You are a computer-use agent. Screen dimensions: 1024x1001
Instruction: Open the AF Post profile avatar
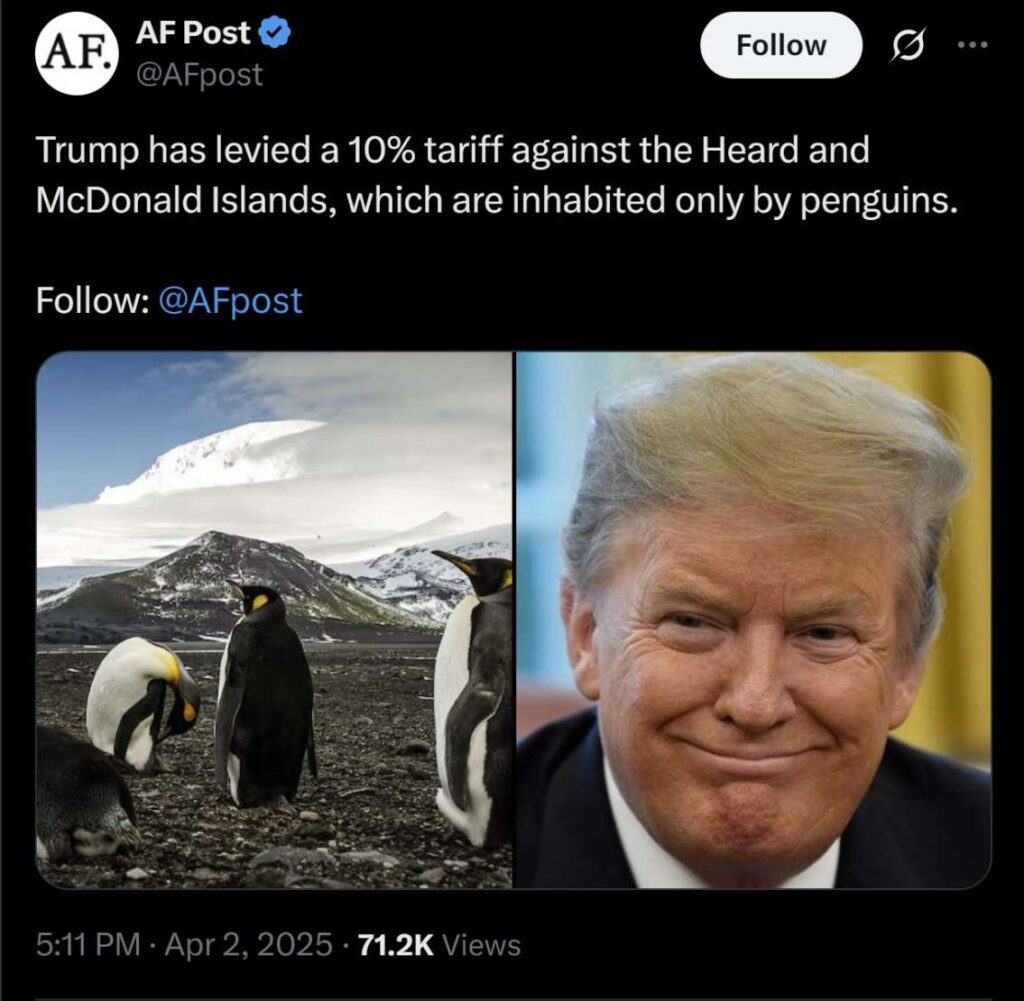pos(78,54)
